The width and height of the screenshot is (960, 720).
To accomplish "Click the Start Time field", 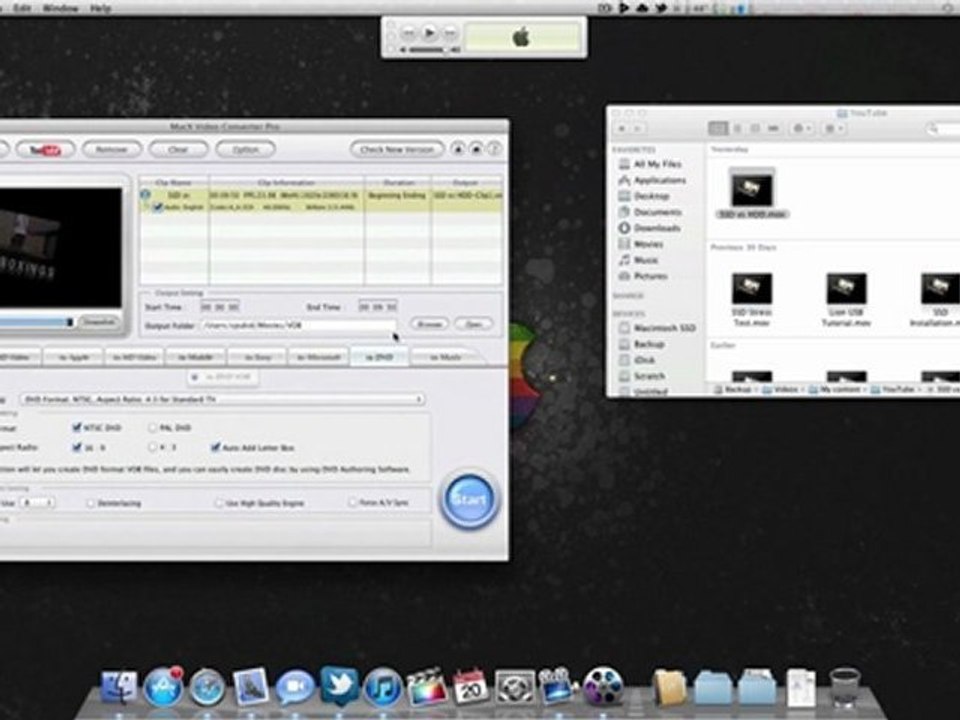I will tap(220, 307).
